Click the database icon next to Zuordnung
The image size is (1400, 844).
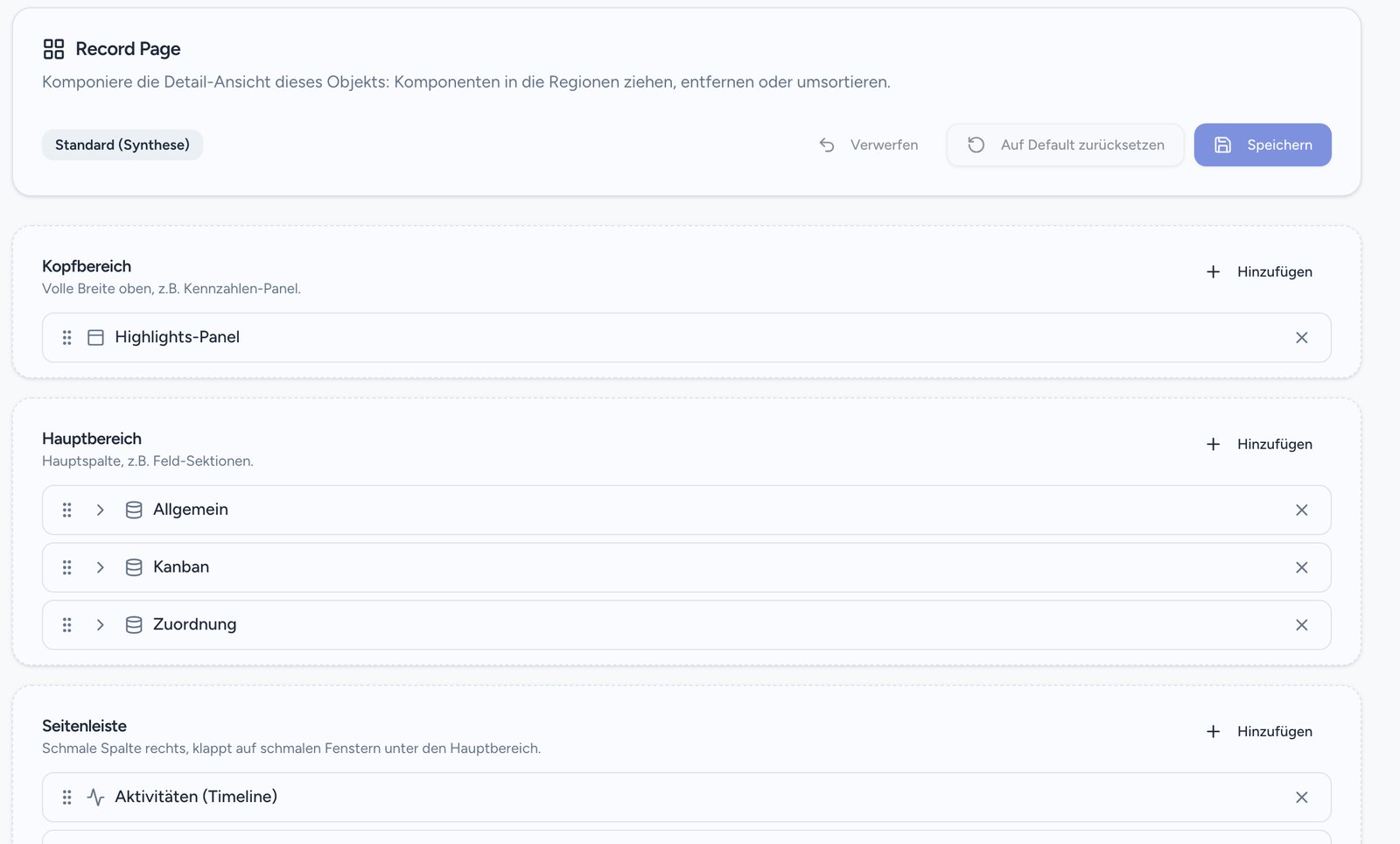coord(134,625)
